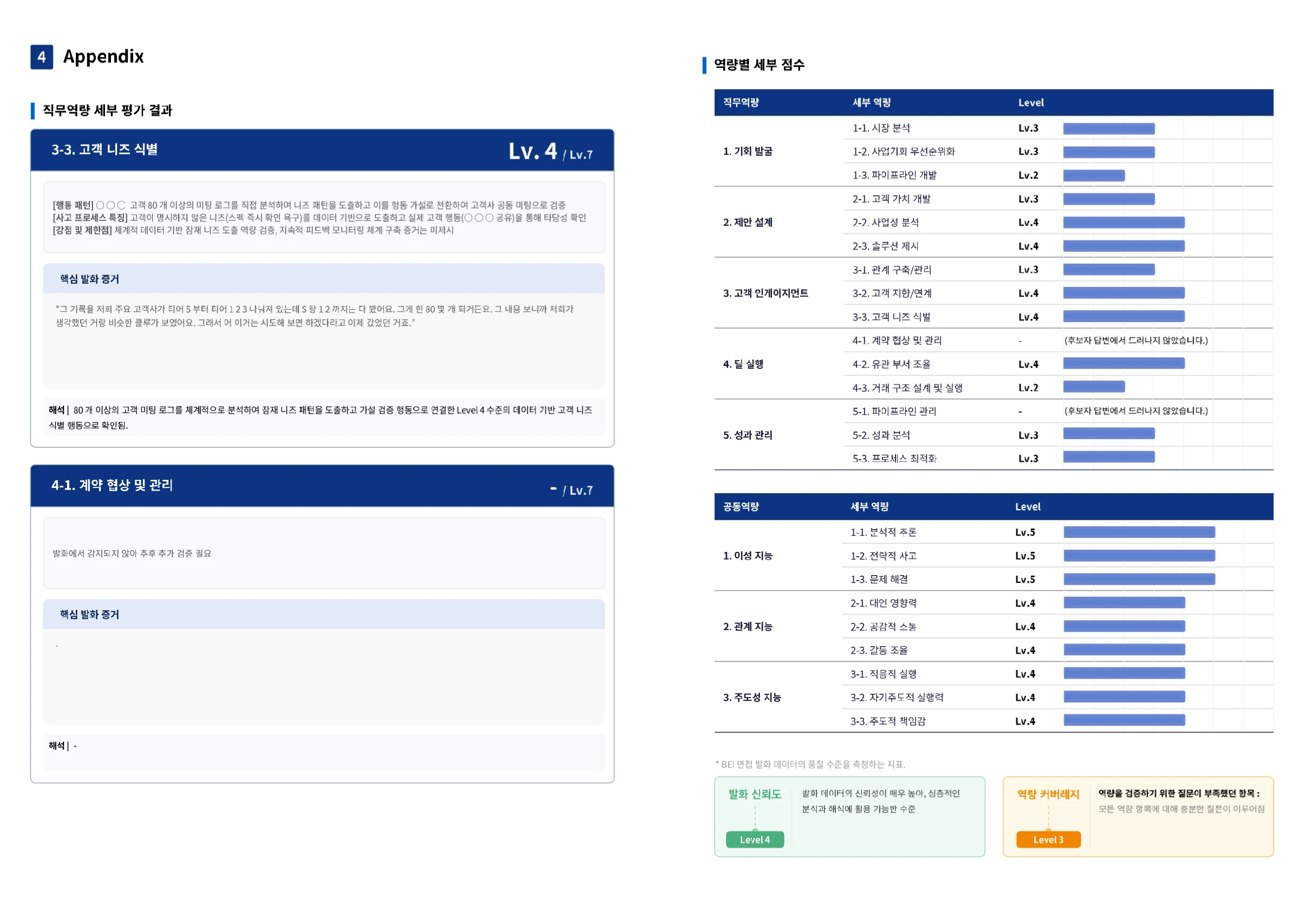Click the 역량 커버리지 label
Image resolution: width=1316 pixels, height=912 pixels.
[1047, 794]
